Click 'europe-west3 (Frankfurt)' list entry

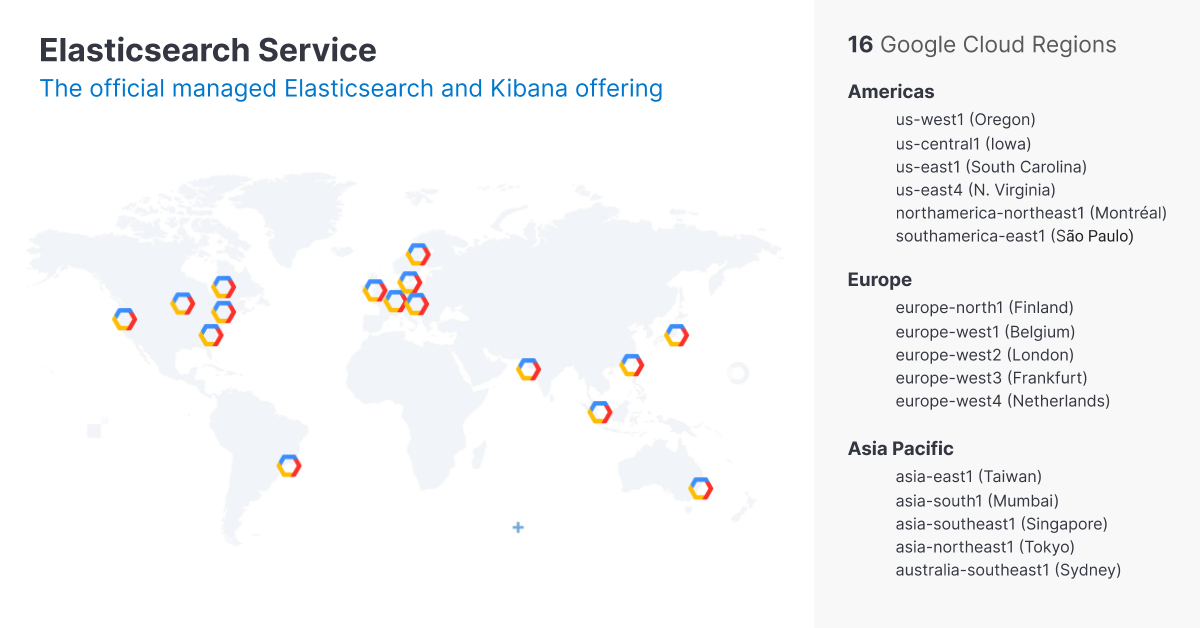pyautogui.click(x=991, y=378)
